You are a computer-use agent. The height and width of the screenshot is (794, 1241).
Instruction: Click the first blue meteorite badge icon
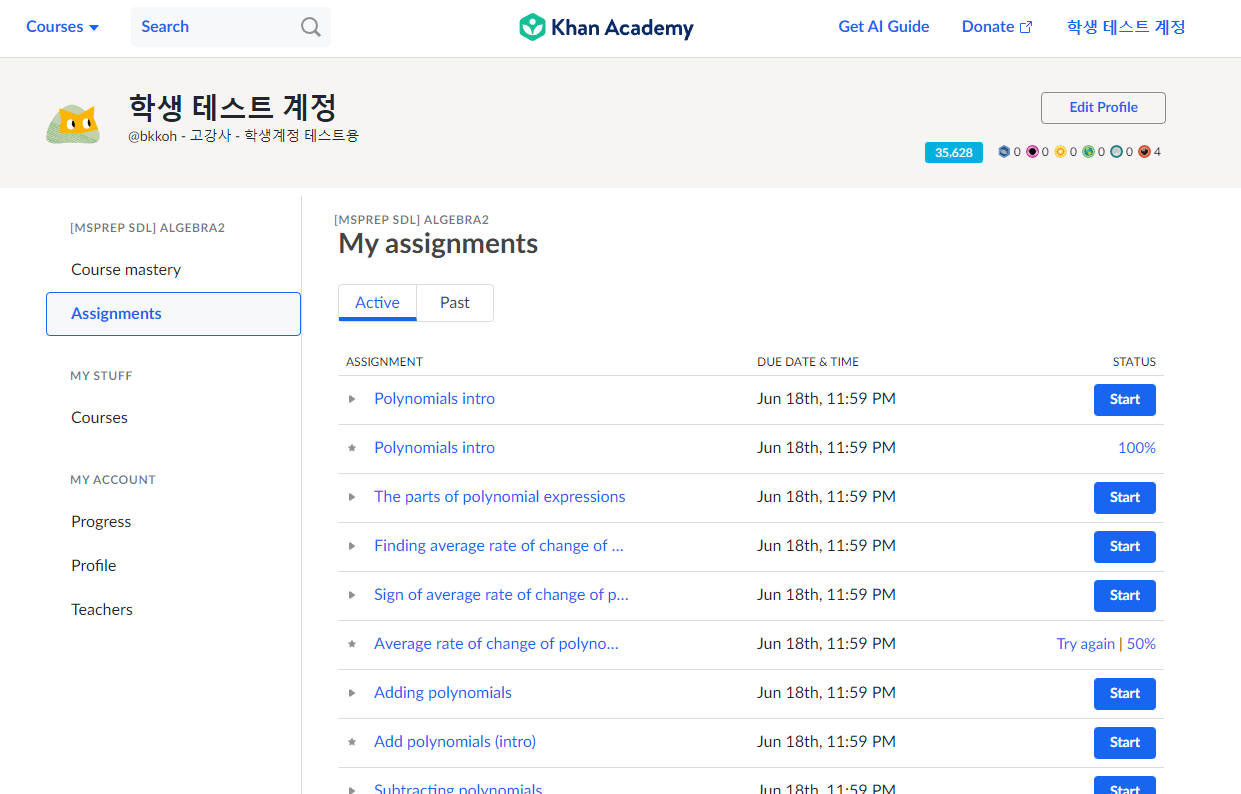1004,152
